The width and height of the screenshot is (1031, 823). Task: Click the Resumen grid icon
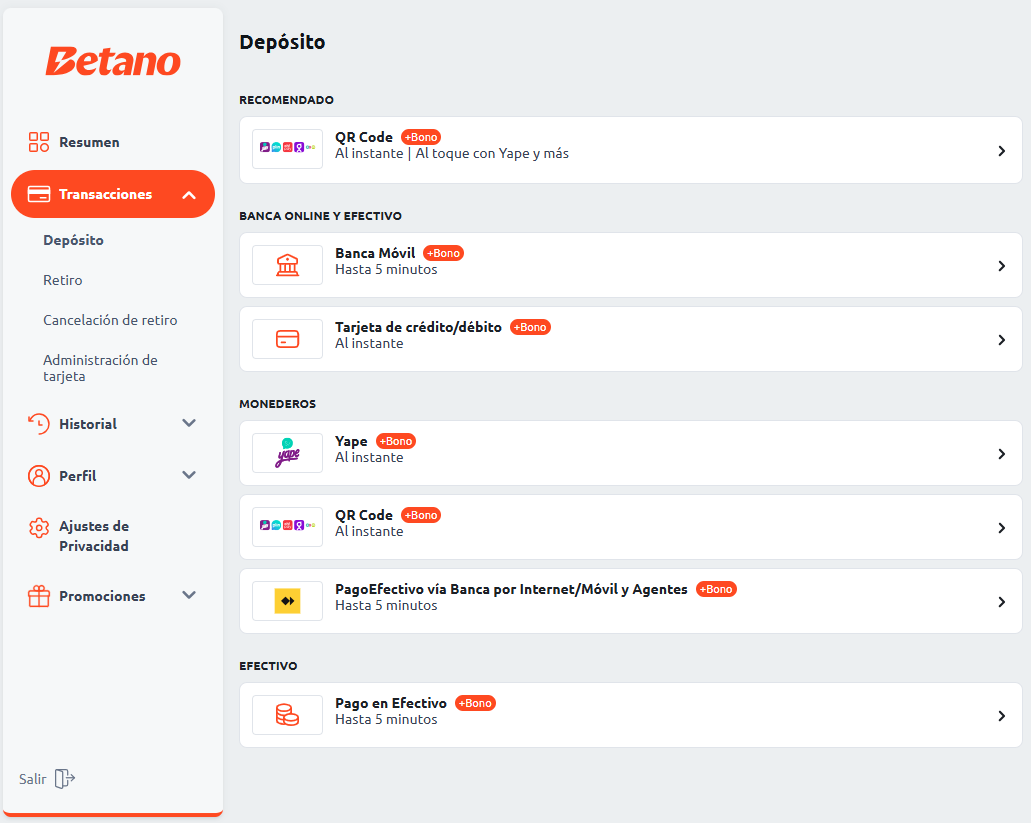point(39,142)
